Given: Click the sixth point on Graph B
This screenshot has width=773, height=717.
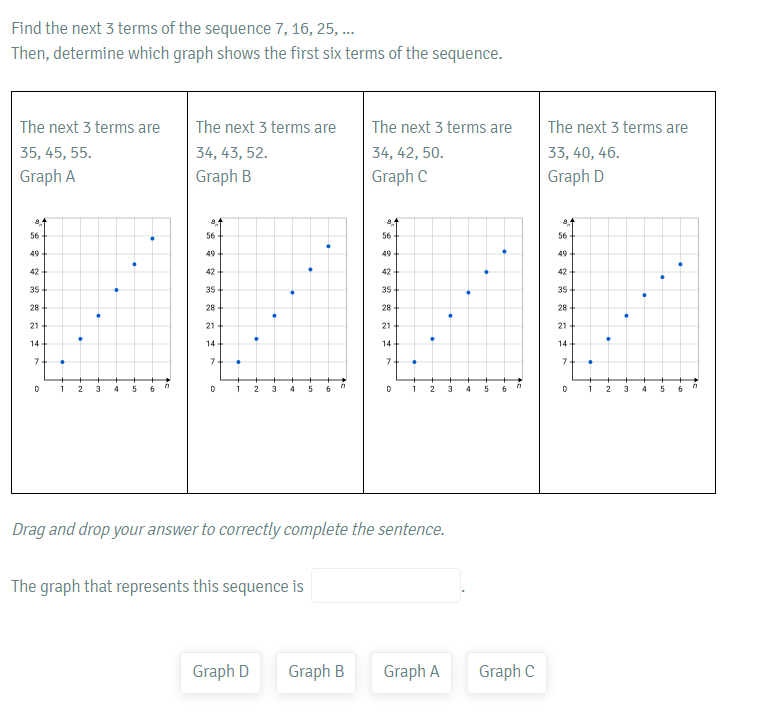Looking at the screenshot, I should point(328,246).
